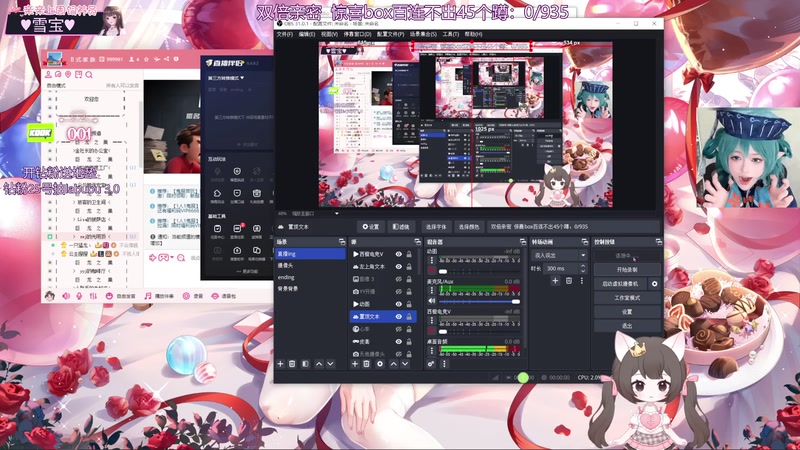The image size is (800, 450).
Task: Open source properties gear in Sources panel
Action: point(380,364)
